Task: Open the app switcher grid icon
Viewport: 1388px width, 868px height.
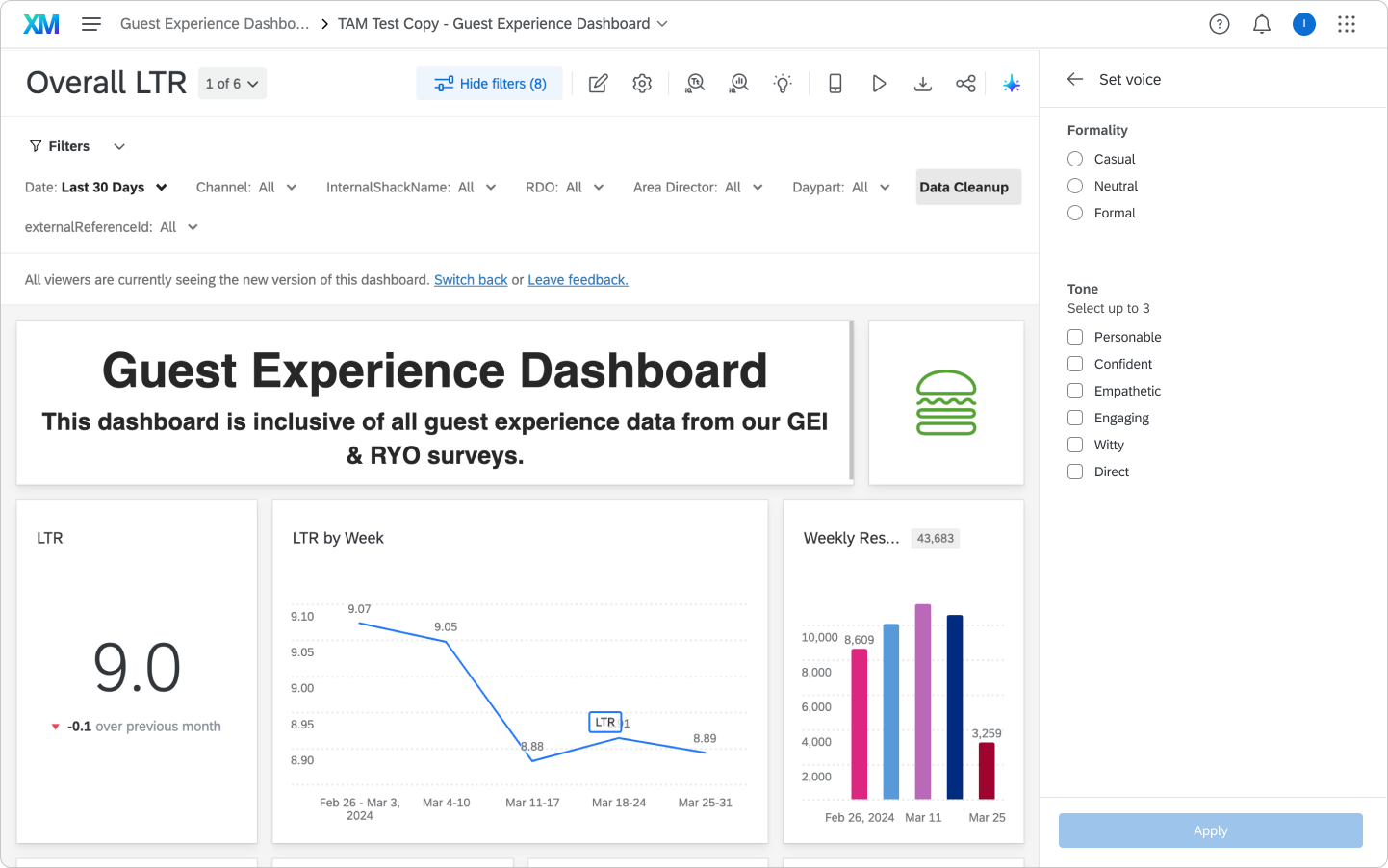Action: (1347, 24)
